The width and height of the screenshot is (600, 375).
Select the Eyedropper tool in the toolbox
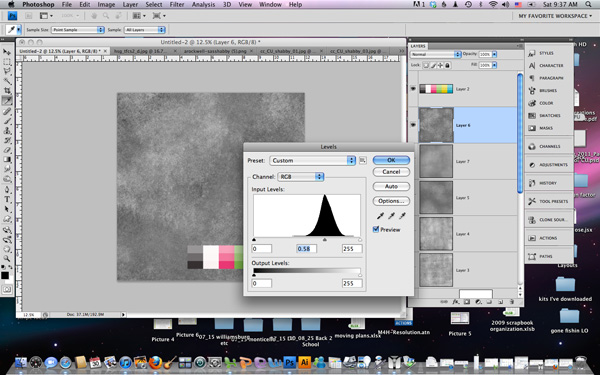pos(7,101)
